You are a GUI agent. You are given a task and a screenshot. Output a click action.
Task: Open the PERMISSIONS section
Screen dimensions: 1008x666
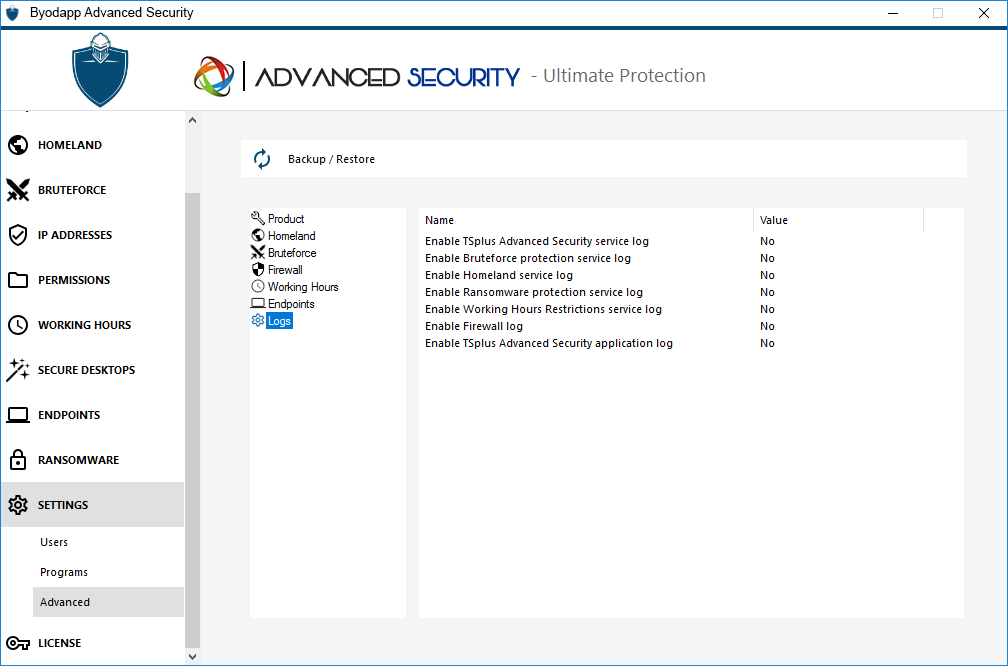tap(93, 280)
